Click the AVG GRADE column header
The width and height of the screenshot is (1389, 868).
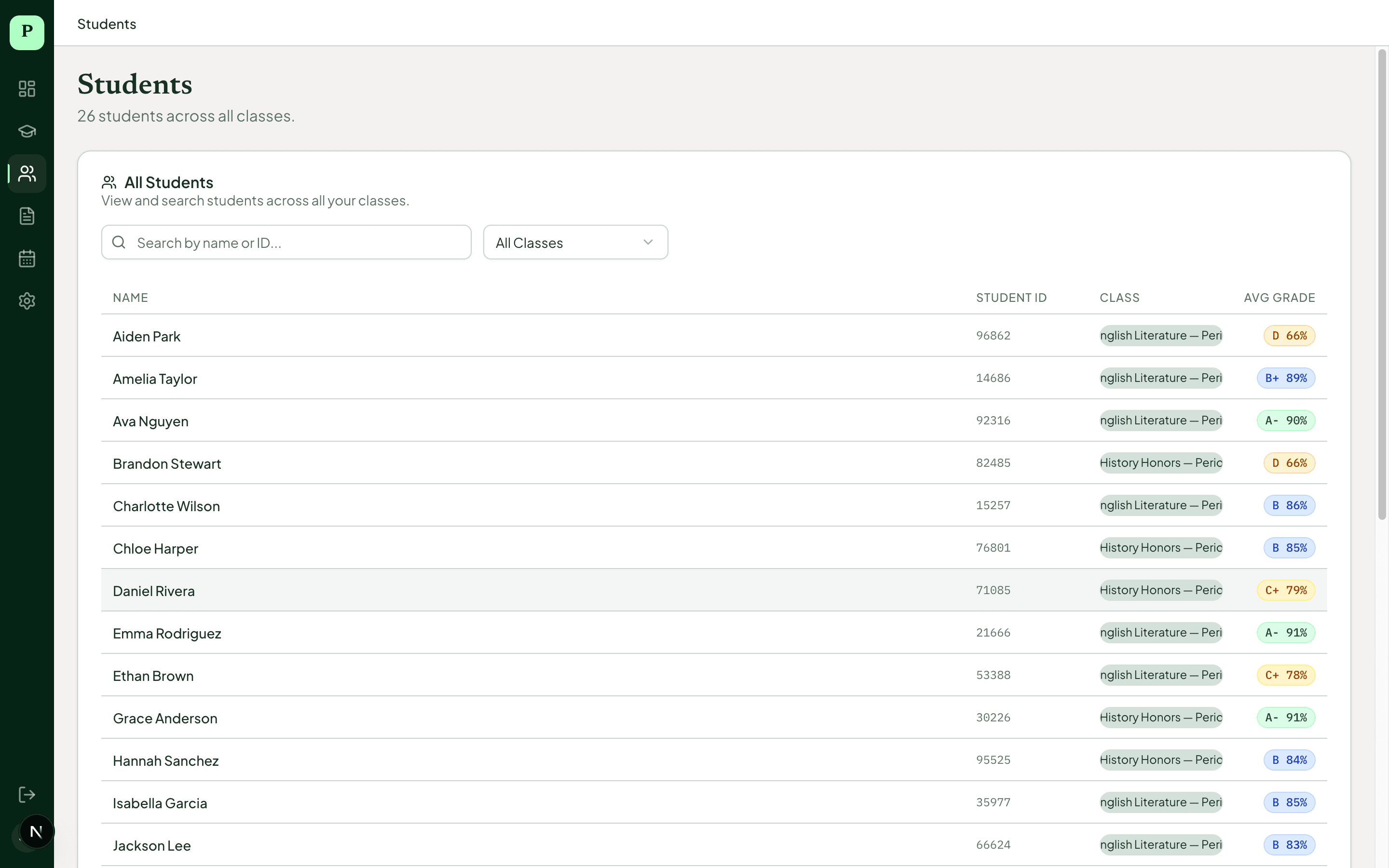coord(1279,298)
